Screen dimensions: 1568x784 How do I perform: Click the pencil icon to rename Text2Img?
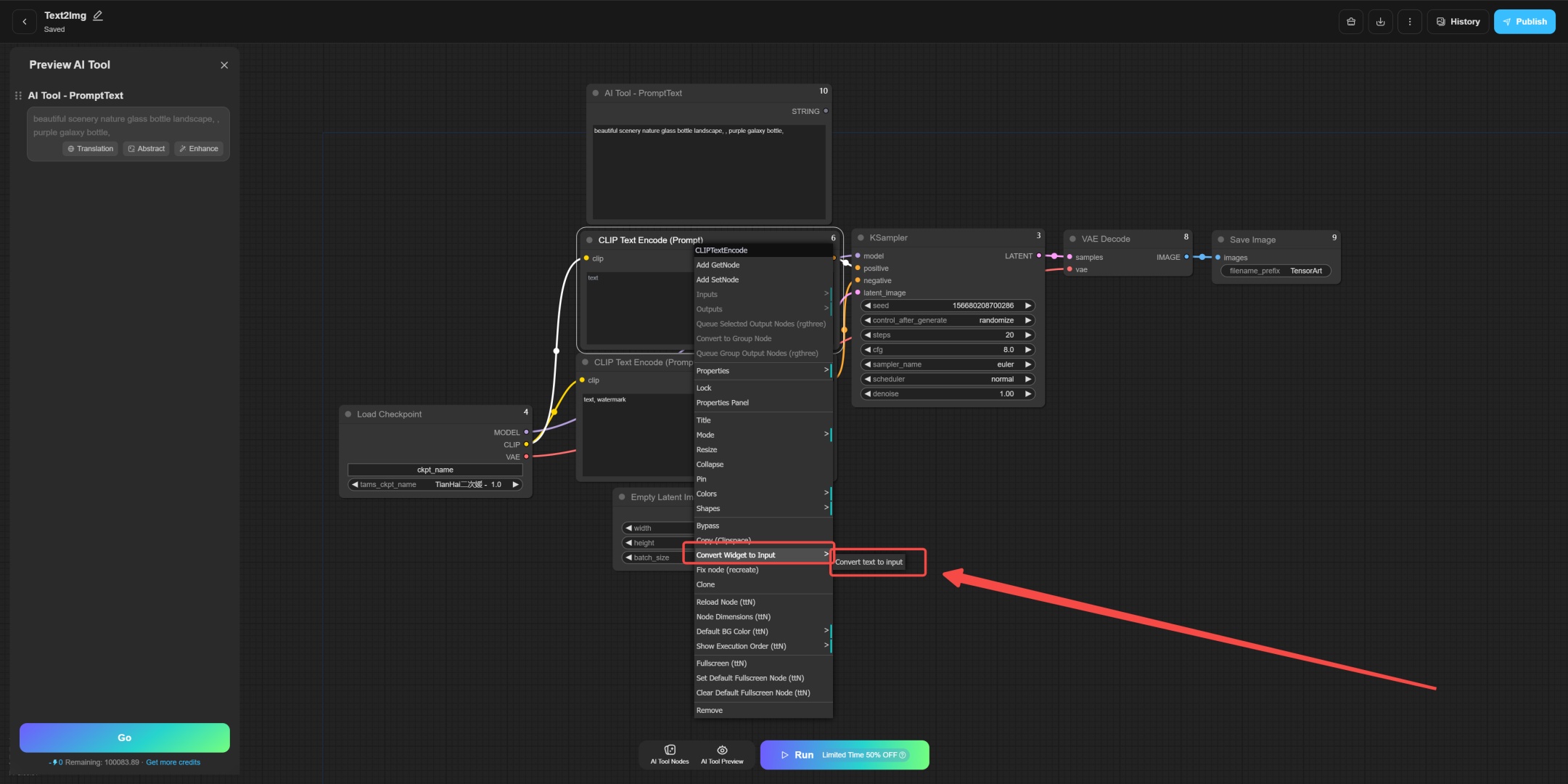coord(98,15)
